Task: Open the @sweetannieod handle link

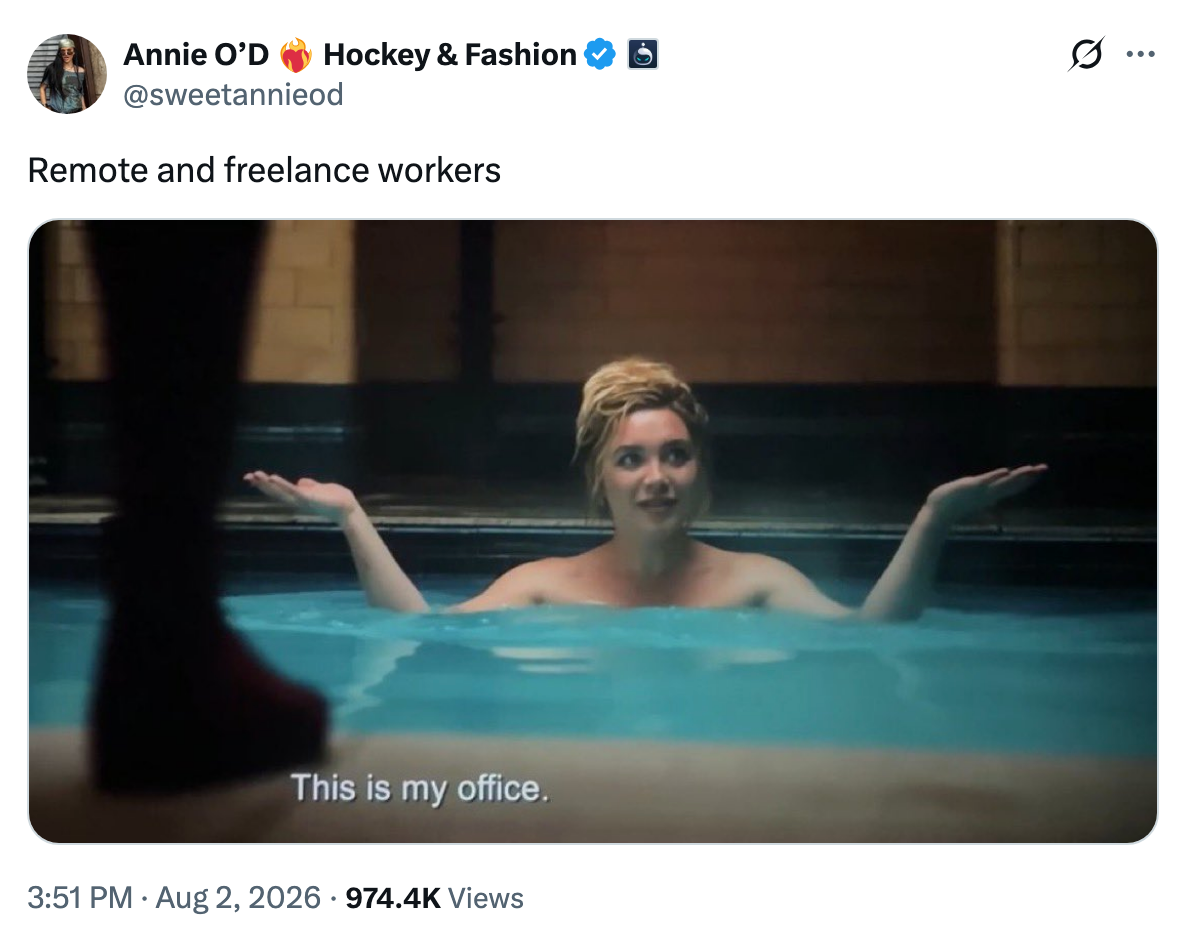Action: (233, 94)
